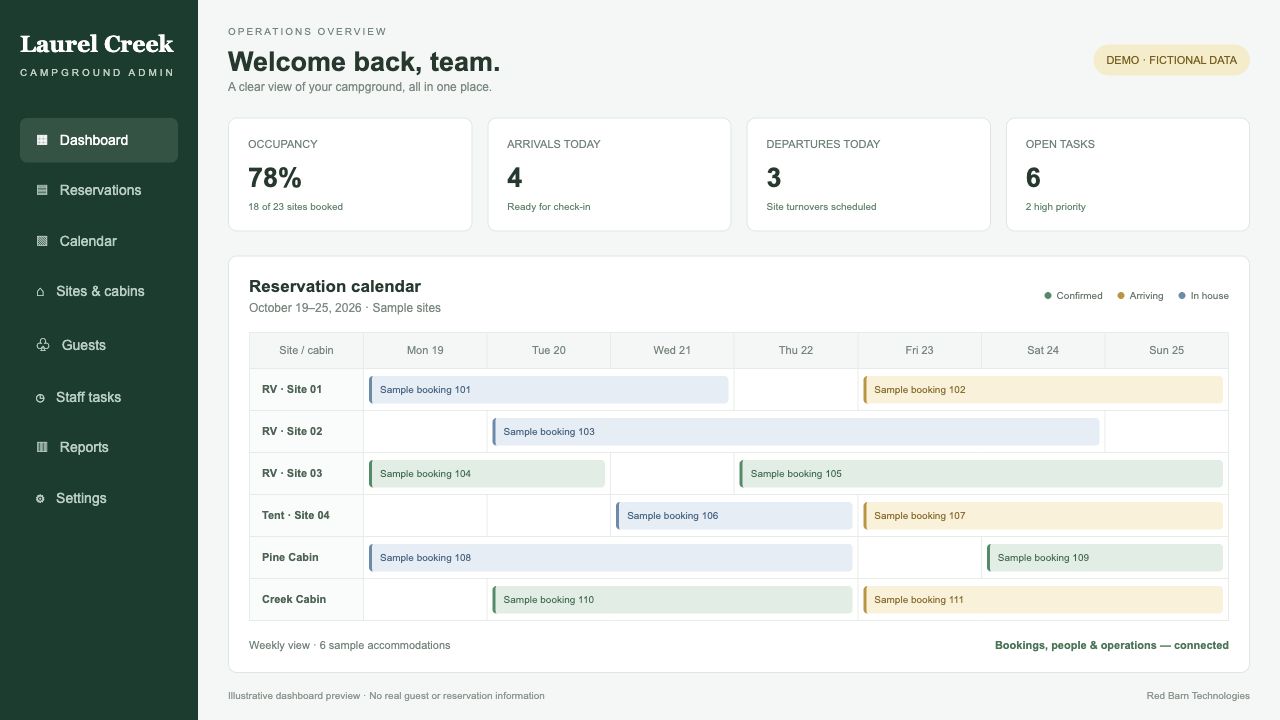Select Sample booking 102 bar
The width and height of the screenshot is (1280, 720).
pos(1043,390)
